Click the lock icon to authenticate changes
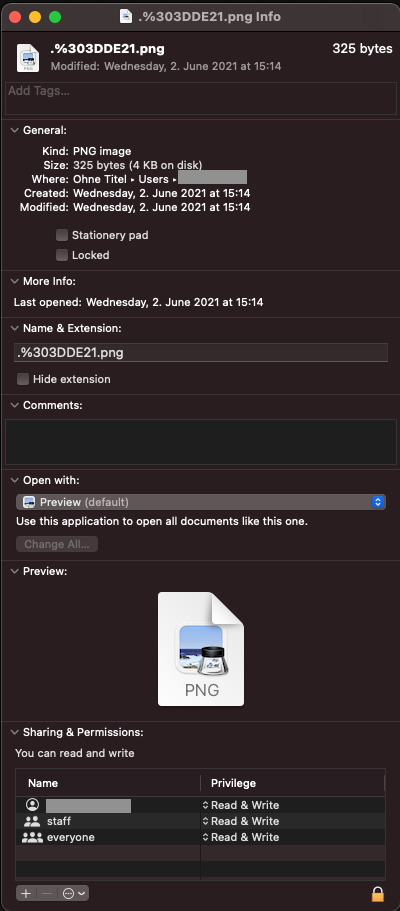This screenshot has height=911, width=400. pos(378,893)
